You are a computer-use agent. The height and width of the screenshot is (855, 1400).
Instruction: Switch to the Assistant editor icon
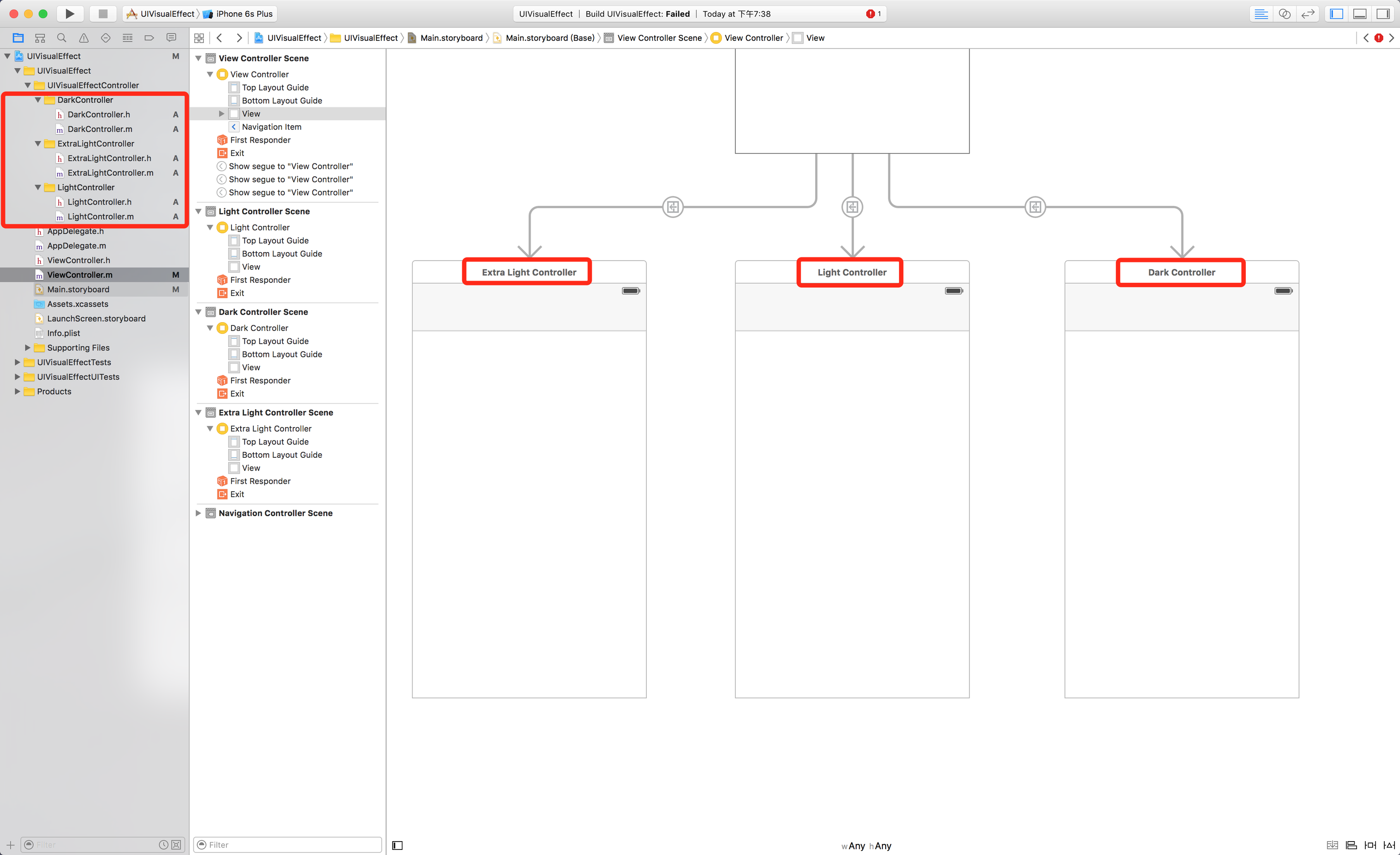tap(1284, 13)
